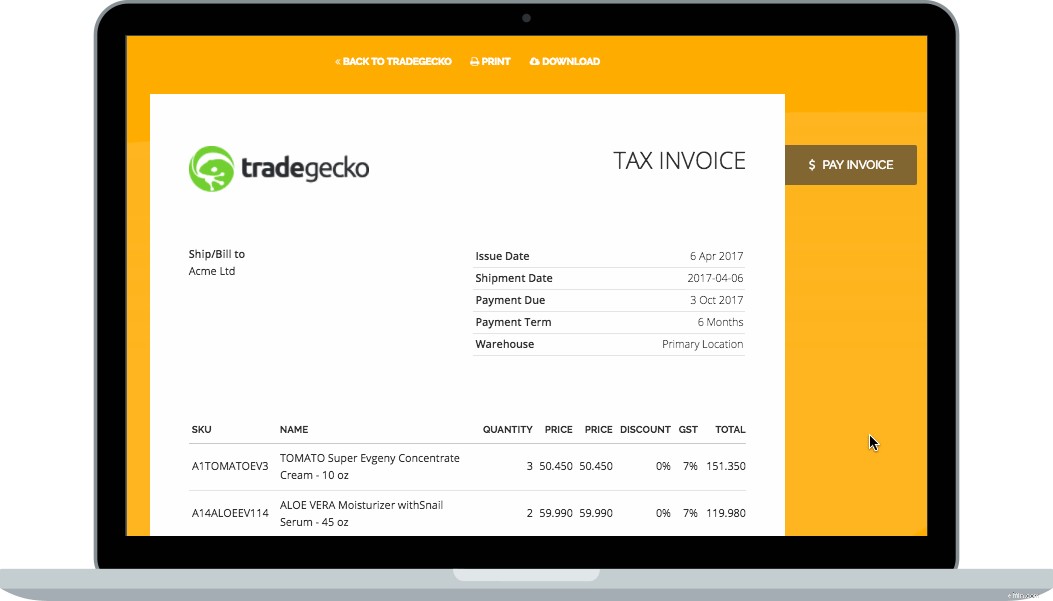
Task: Click the DISCOUNT column header
Action: point(645,429)
